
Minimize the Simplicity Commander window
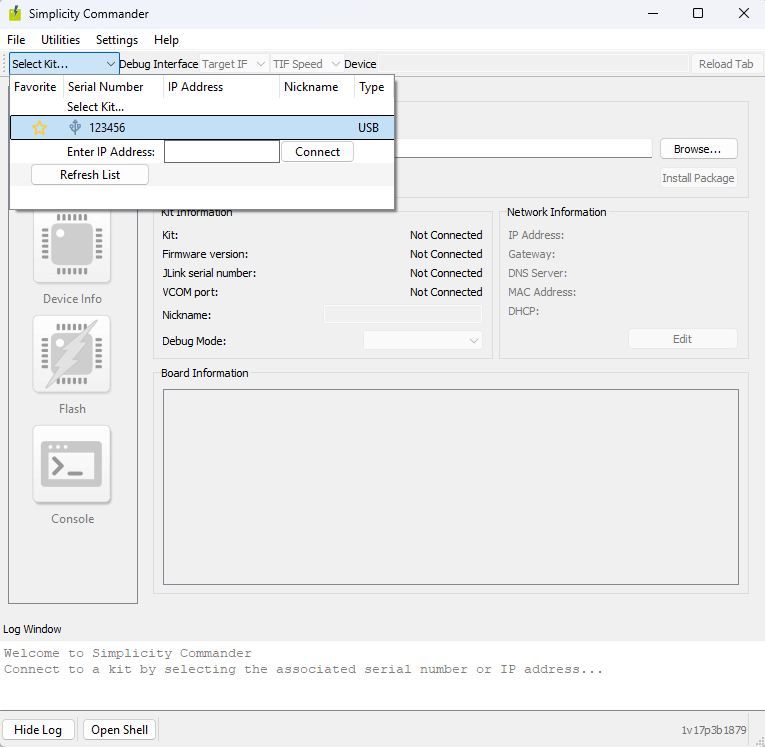pos(653,13)
